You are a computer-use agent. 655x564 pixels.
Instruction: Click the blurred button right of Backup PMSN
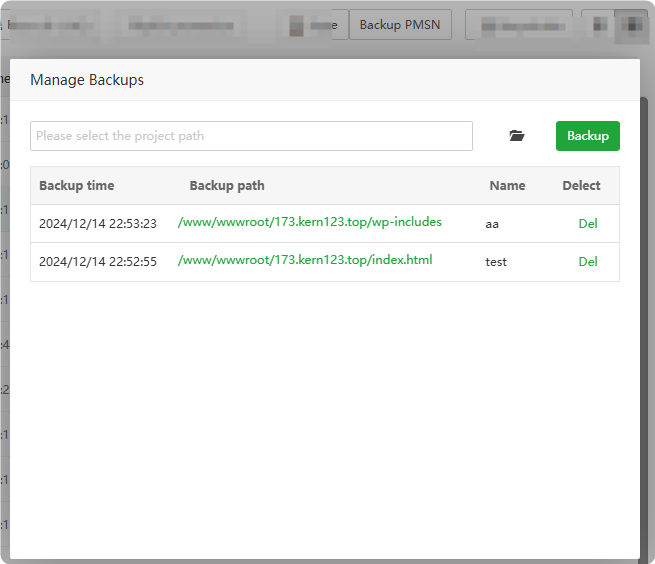tap(518, 25)
